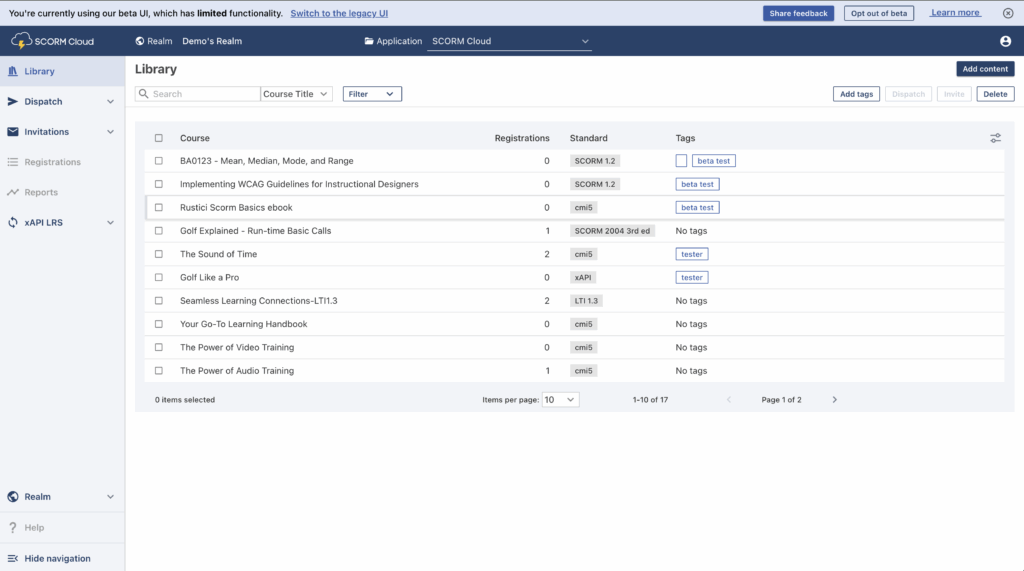Click the Help question mark icon

[x=12, y=527]
